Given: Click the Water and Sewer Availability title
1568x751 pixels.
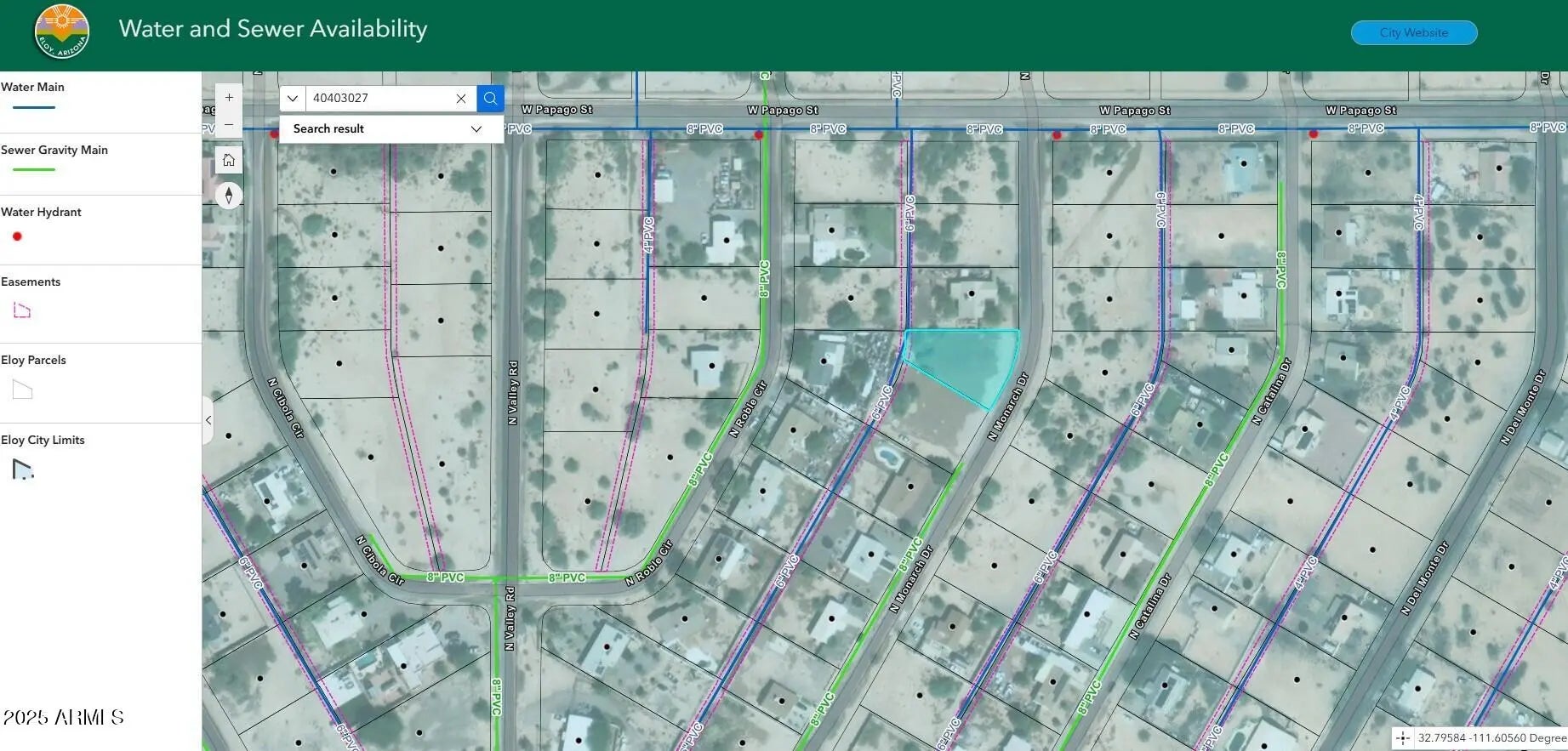Looking at the screenshot, I should 273,29.
